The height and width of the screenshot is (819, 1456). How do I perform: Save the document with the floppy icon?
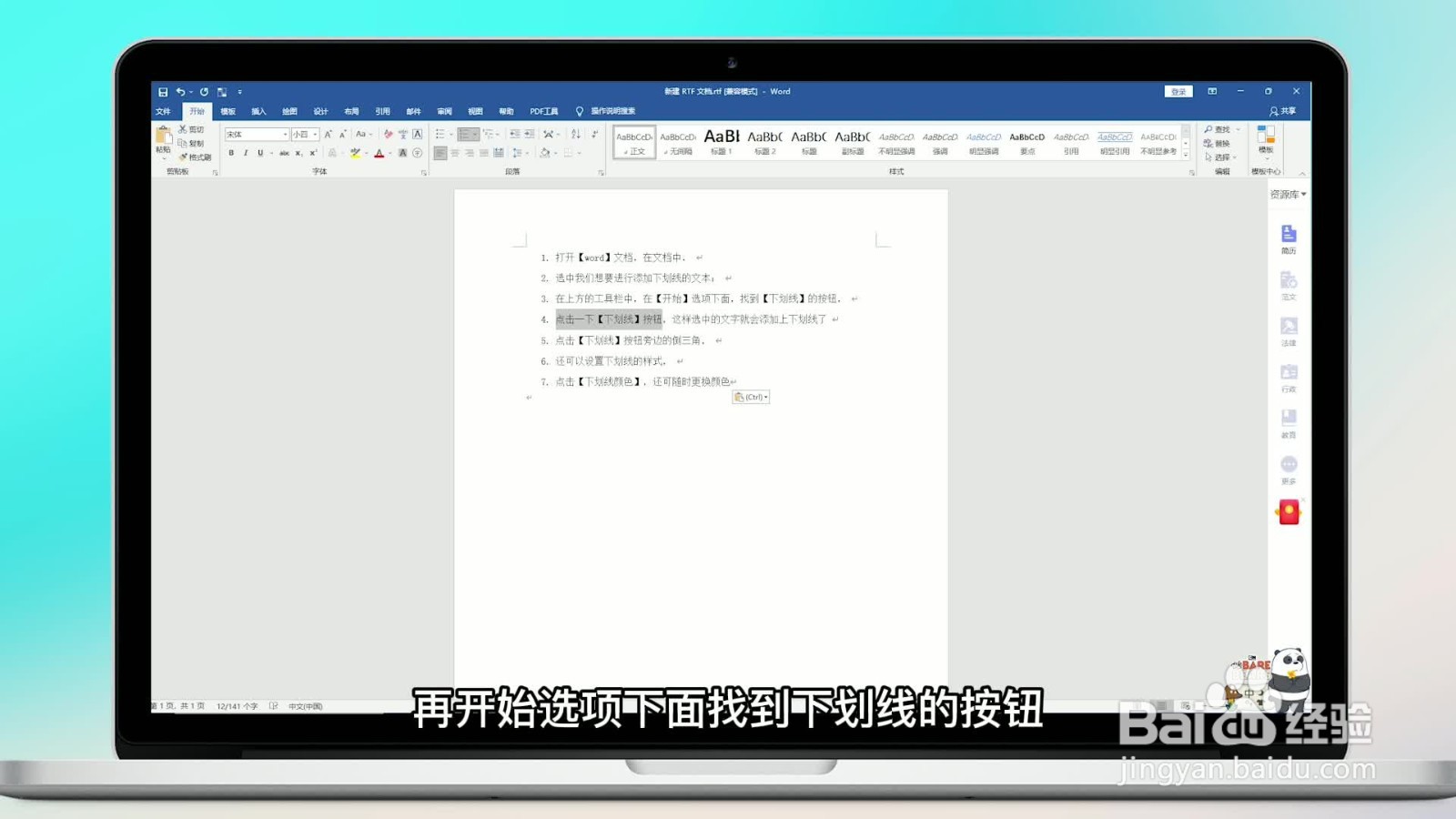point(163,92)
